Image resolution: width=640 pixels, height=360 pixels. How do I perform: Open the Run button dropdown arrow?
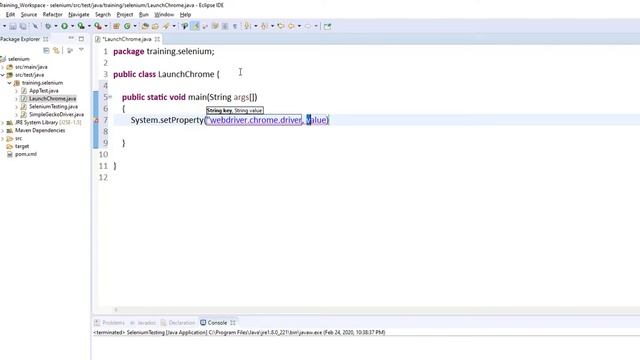pos(72,26)
